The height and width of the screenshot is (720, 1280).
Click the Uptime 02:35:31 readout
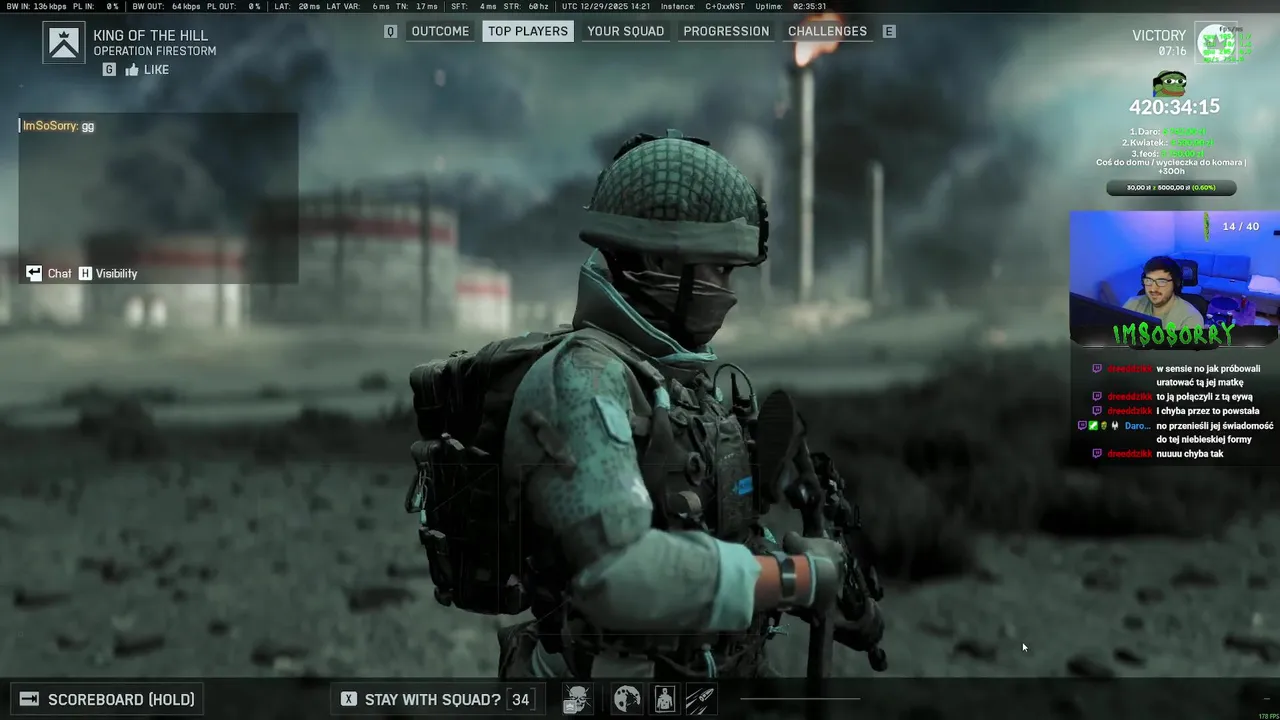tap(790, 6)
